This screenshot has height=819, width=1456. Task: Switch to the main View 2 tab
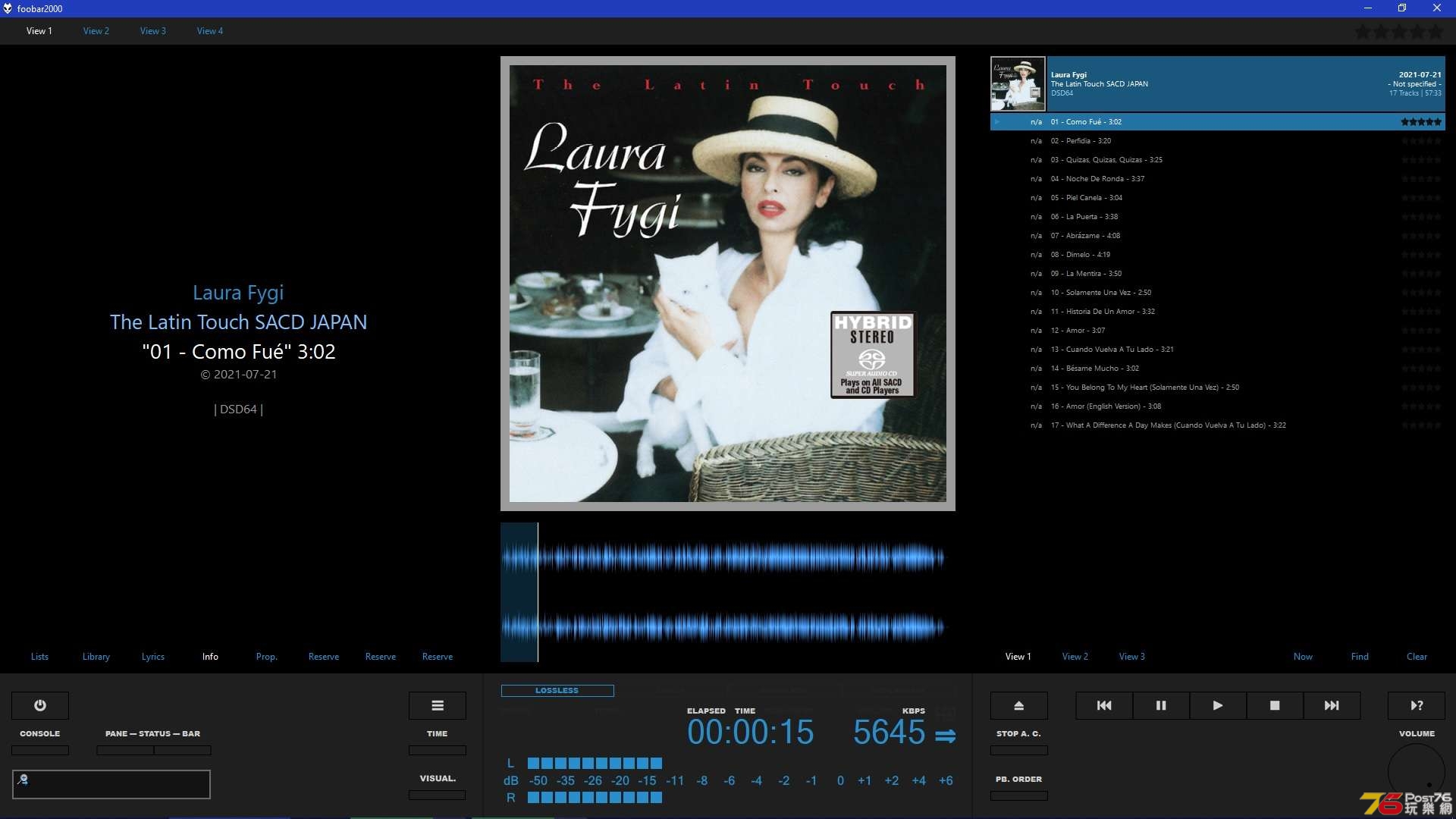96,31
